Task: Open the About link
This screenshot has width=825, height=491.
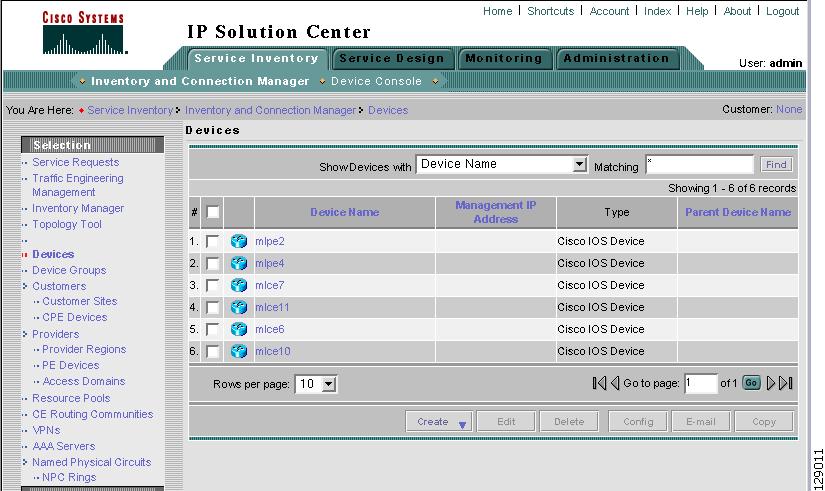Action: click(x=737, y=11)
